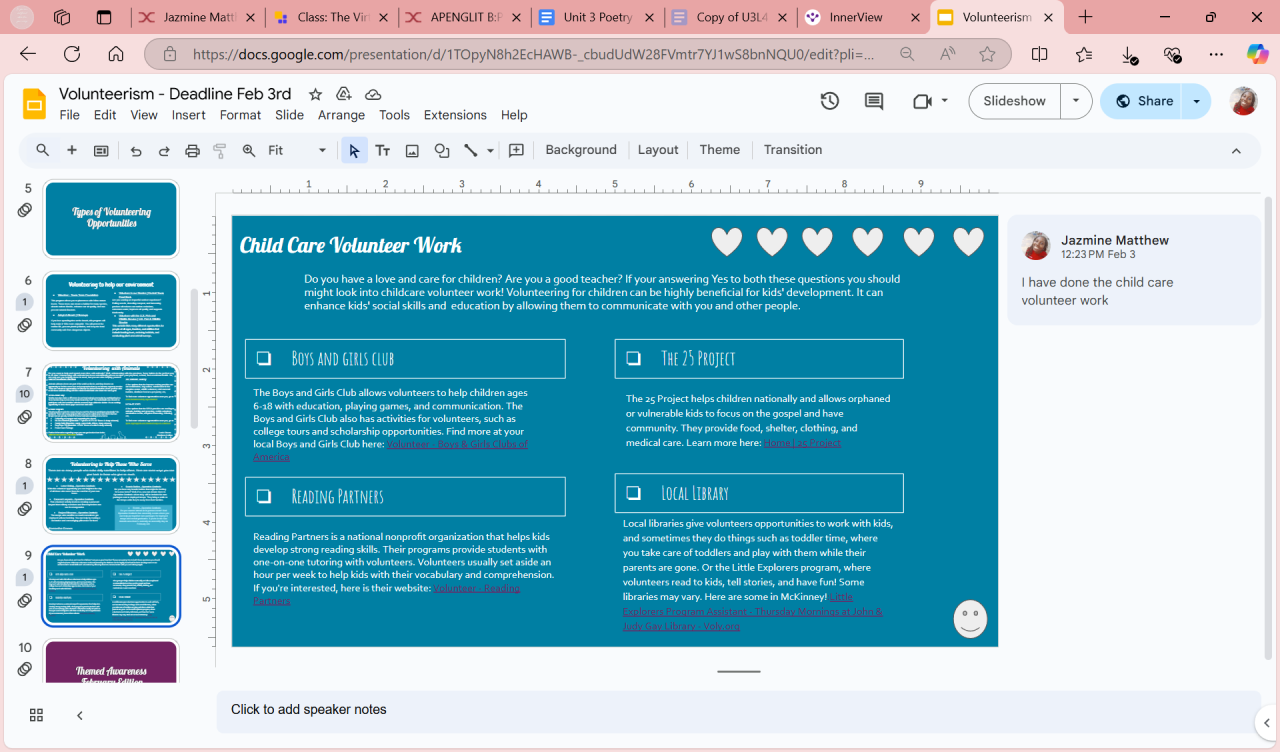1280x752 pixels.
Task: Open the Arrange menu
Action: point(341,115)
